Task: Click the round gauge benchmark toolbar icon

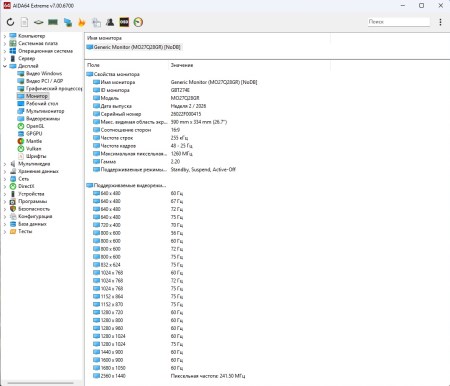Action: point(138,22)
